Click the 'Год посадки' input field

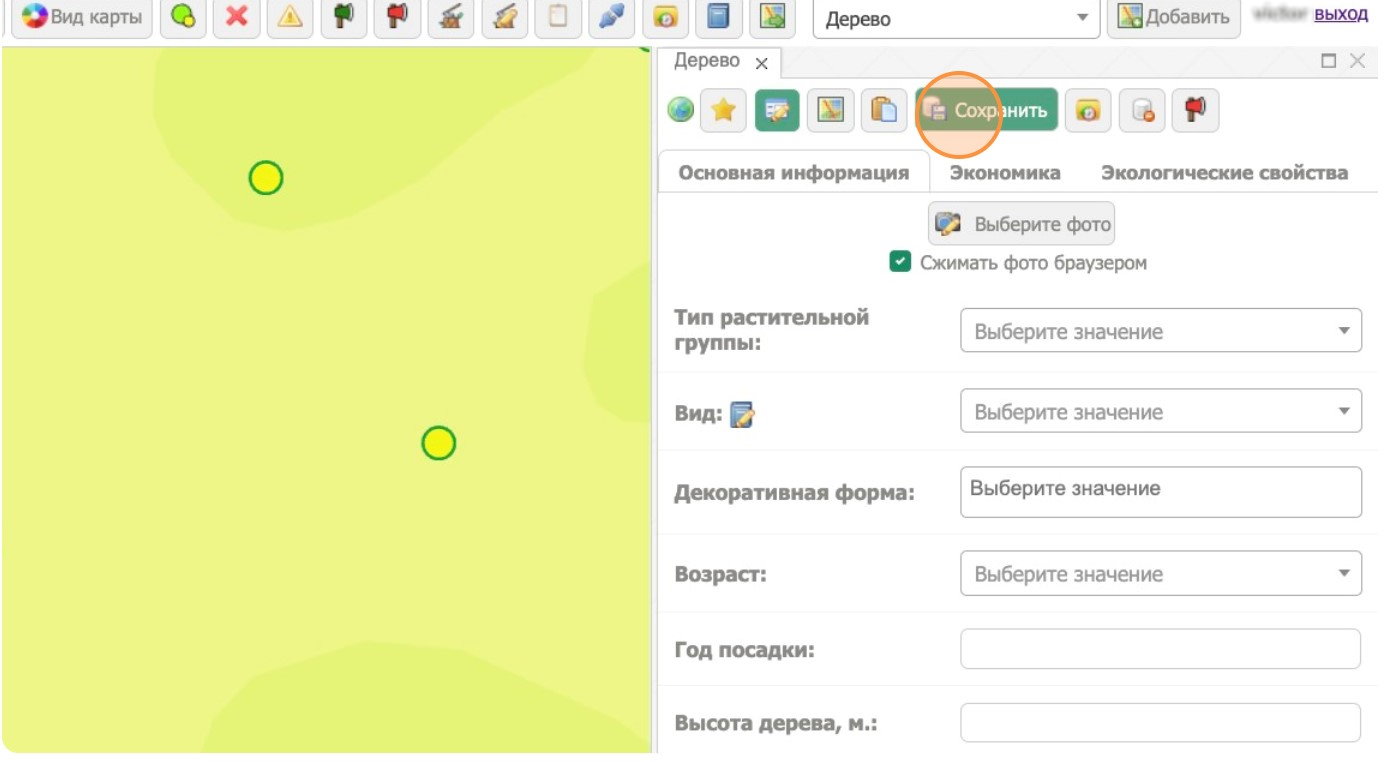coord(1161,649)
